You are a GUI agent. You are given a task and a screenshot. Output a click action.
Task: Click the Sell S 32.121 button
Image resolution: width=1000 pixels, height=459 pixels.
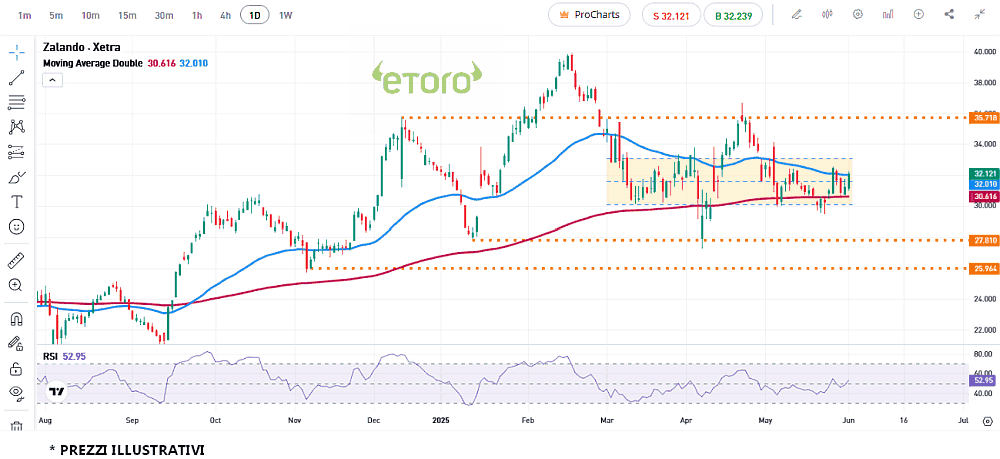pos(672,15)
